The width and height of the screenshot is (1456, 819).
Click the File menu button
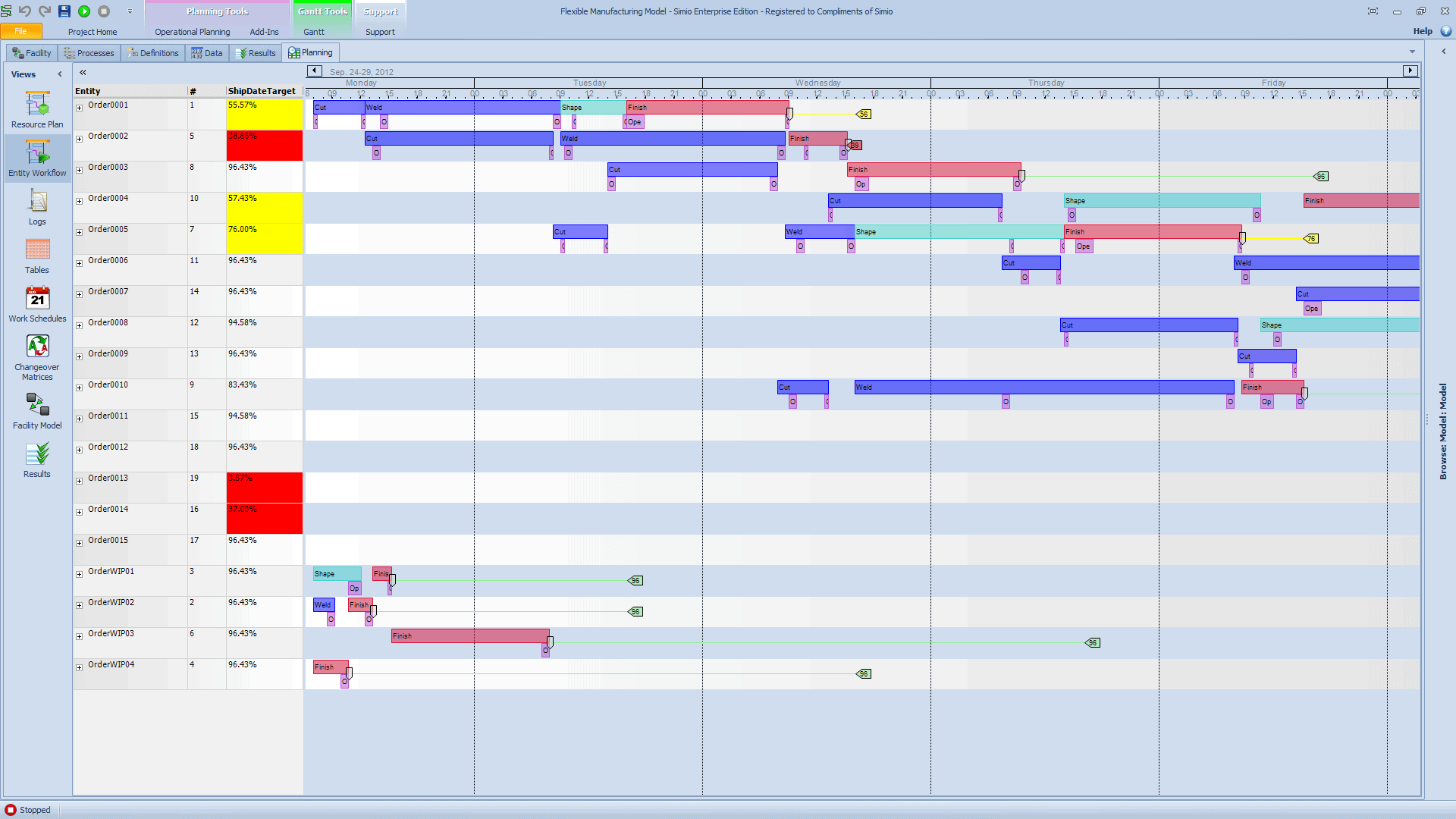(x=20, y=31)
